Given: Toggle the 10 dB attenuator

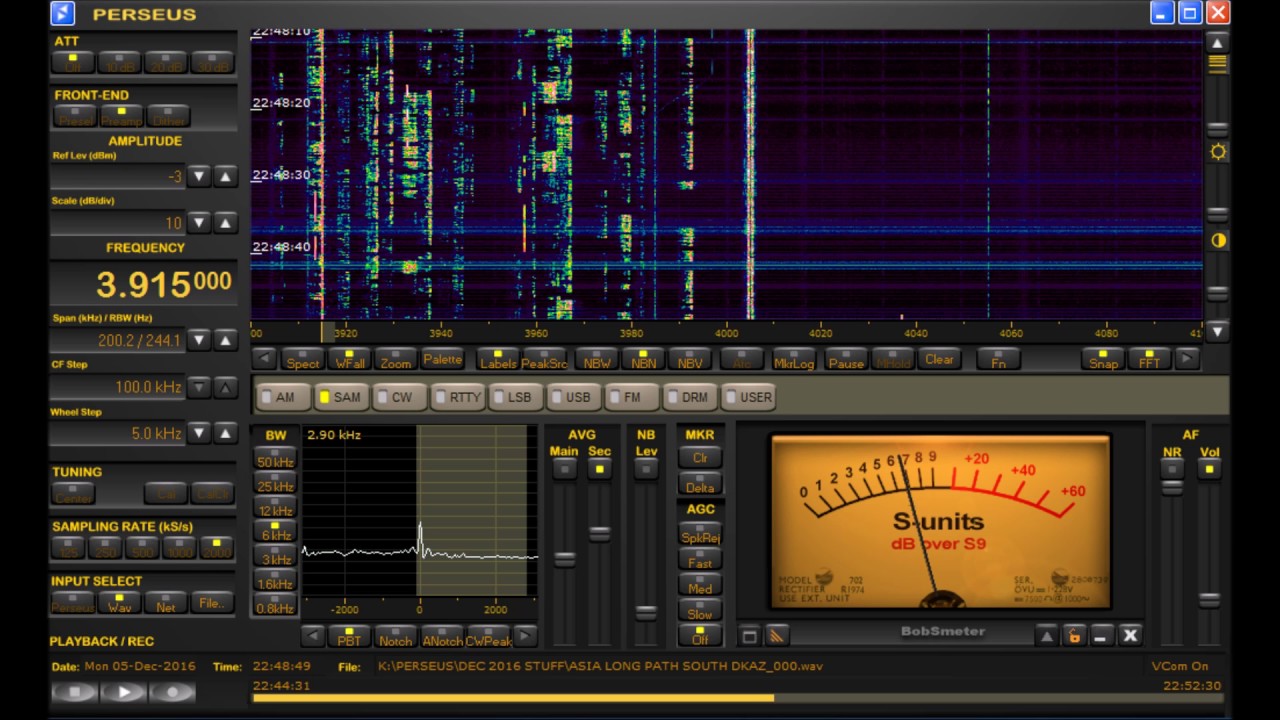Looking at the screenshot, I should click(120, 63).
